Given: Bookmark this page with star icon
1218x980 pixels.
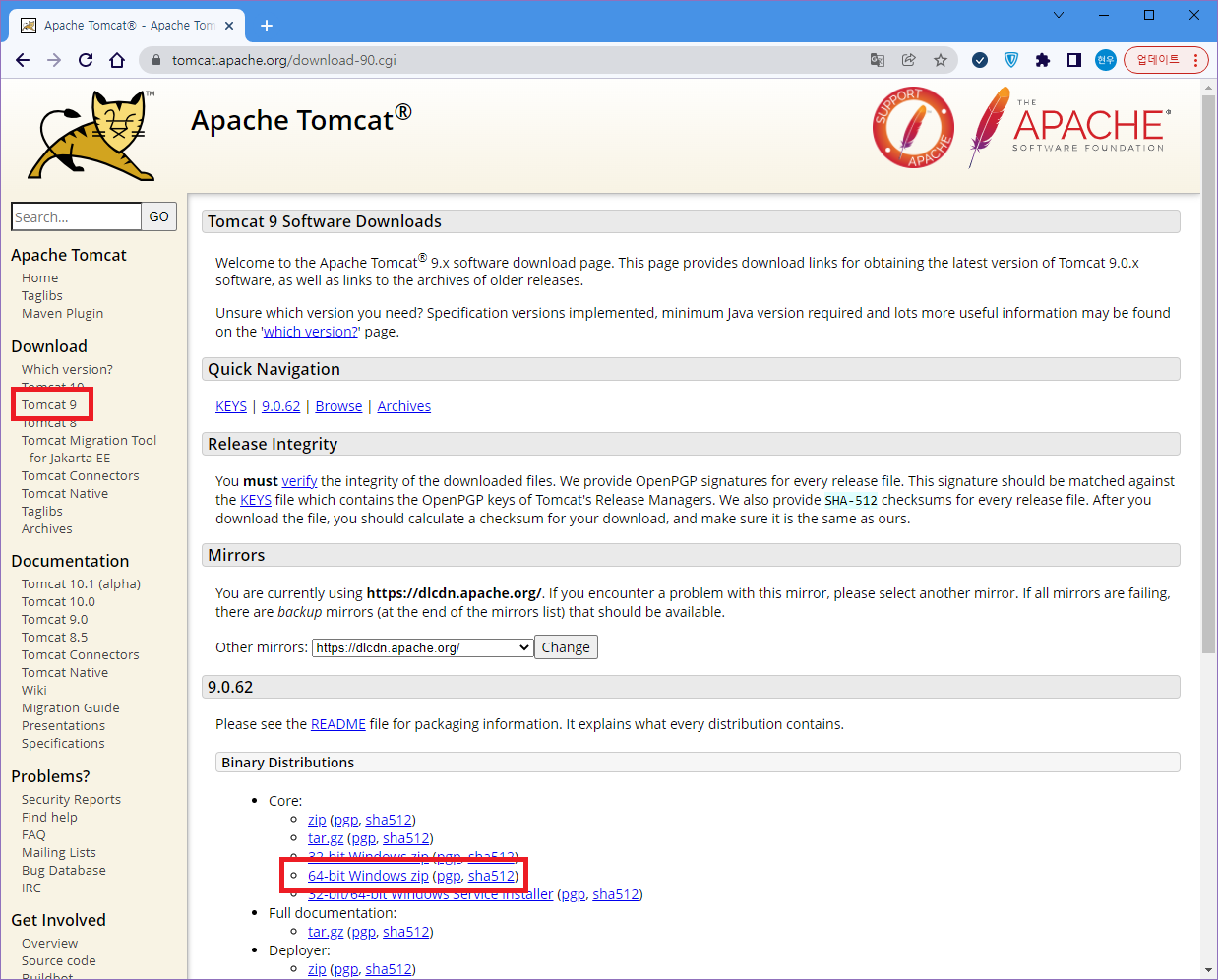Looking at the screenshot, I should (x=941, y=60).
